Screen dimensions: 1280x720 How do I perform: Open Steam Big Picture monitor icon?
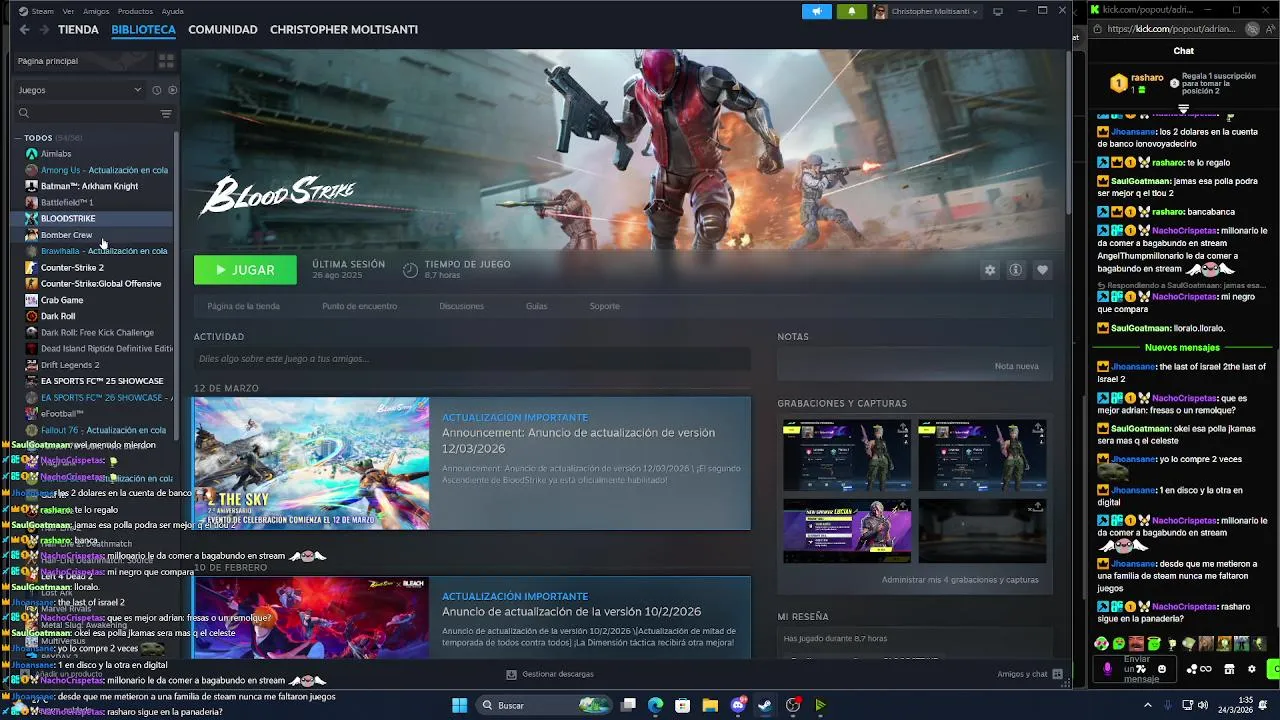click(x=997, y=11)
